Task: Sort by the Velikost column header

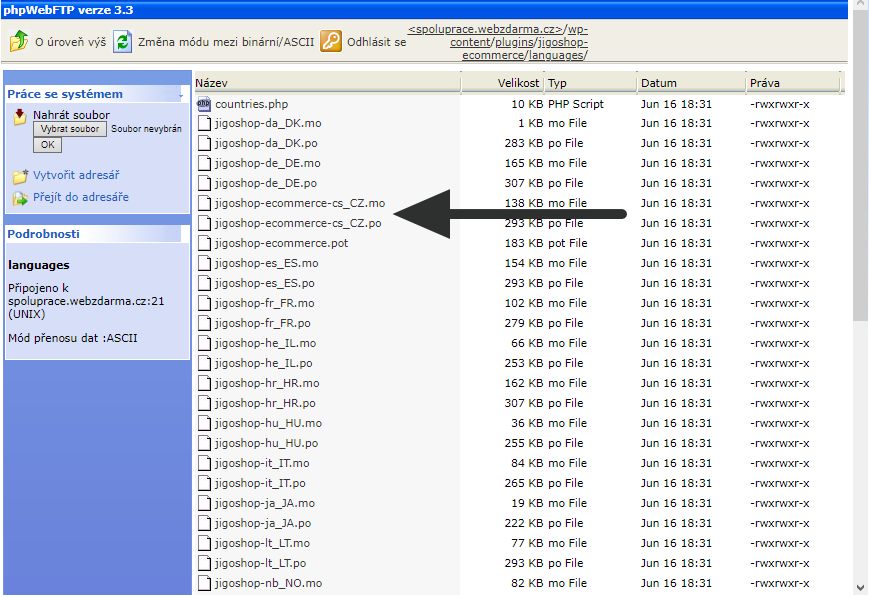Action: point(503,83)
